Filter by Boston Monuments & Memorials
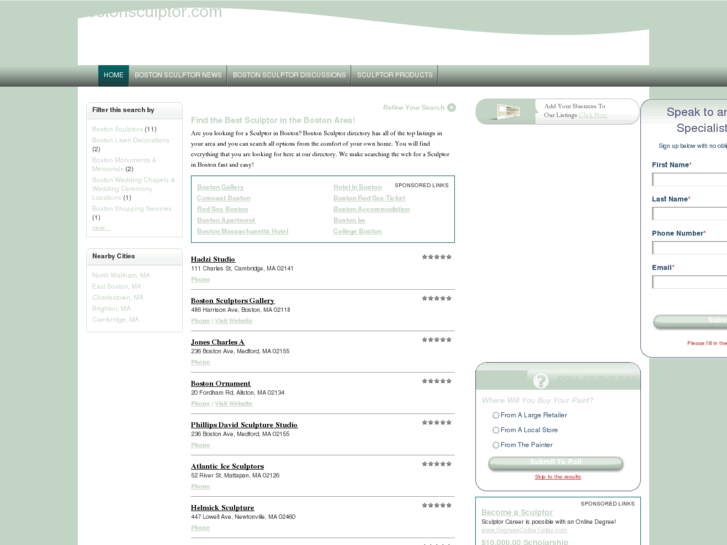The image size is (727, 545). click(124, 164)
